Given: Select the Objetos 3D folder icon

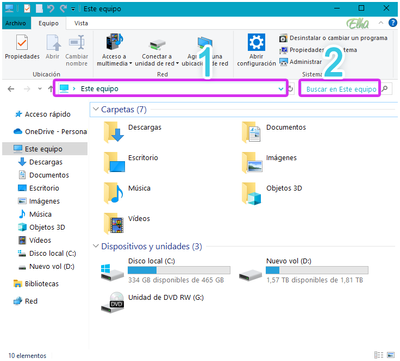Looking at the screenshot, I should click(x=252, y=193).
